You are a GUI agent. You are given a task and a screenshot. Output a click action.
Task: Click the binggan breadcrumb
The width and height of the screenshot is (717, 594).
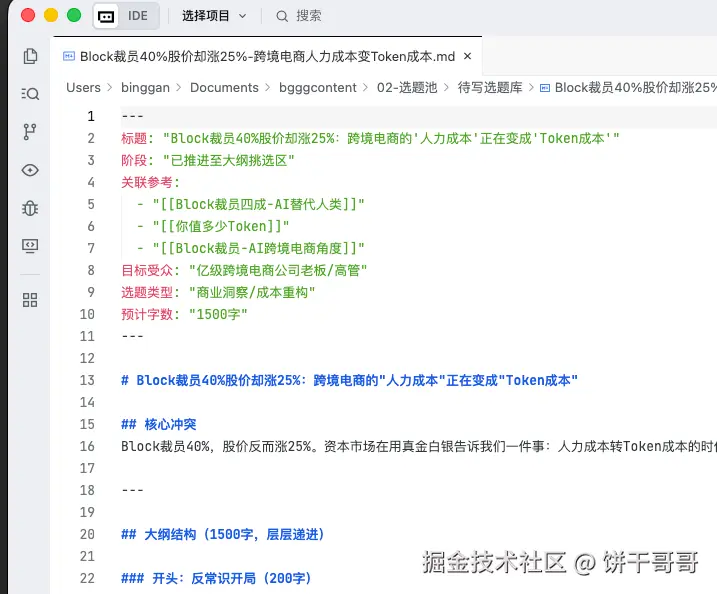pos(145,87)
